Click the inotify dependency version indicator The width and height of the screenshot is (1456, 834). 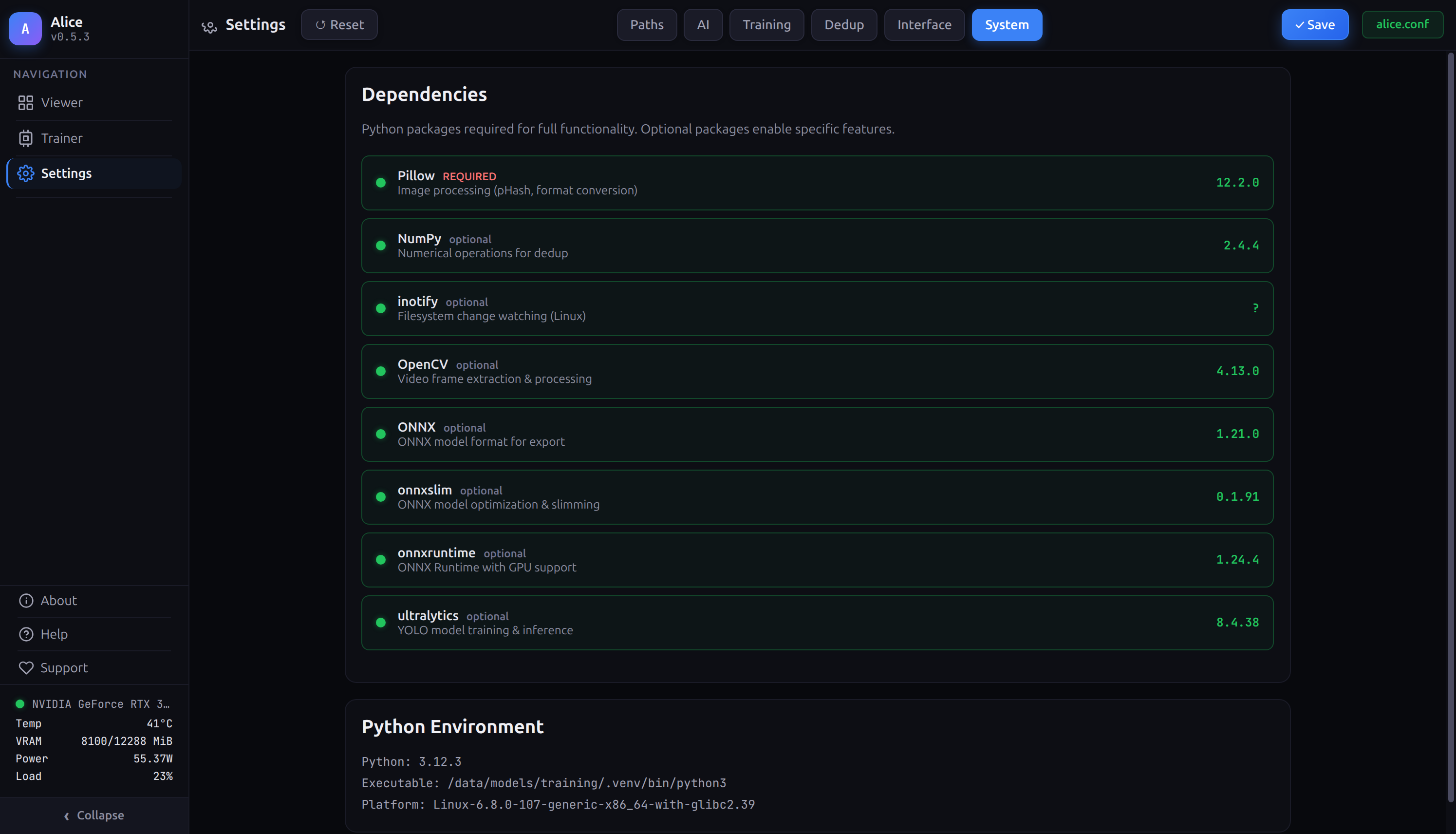click(1255, 308)
